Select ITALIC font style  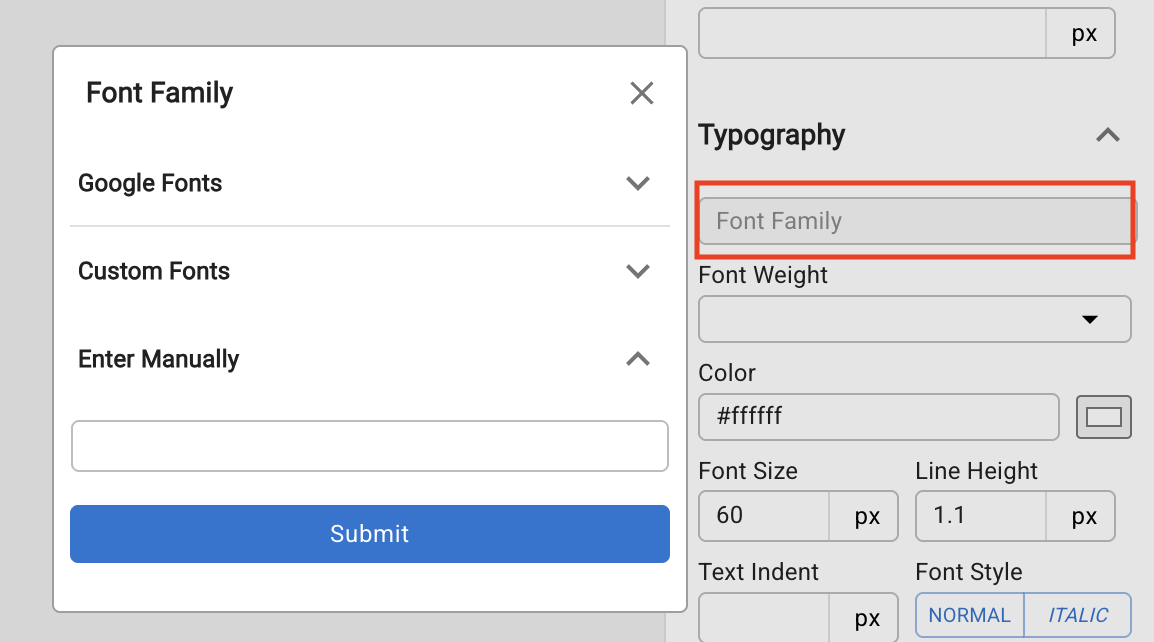(x=1077, y=616)
